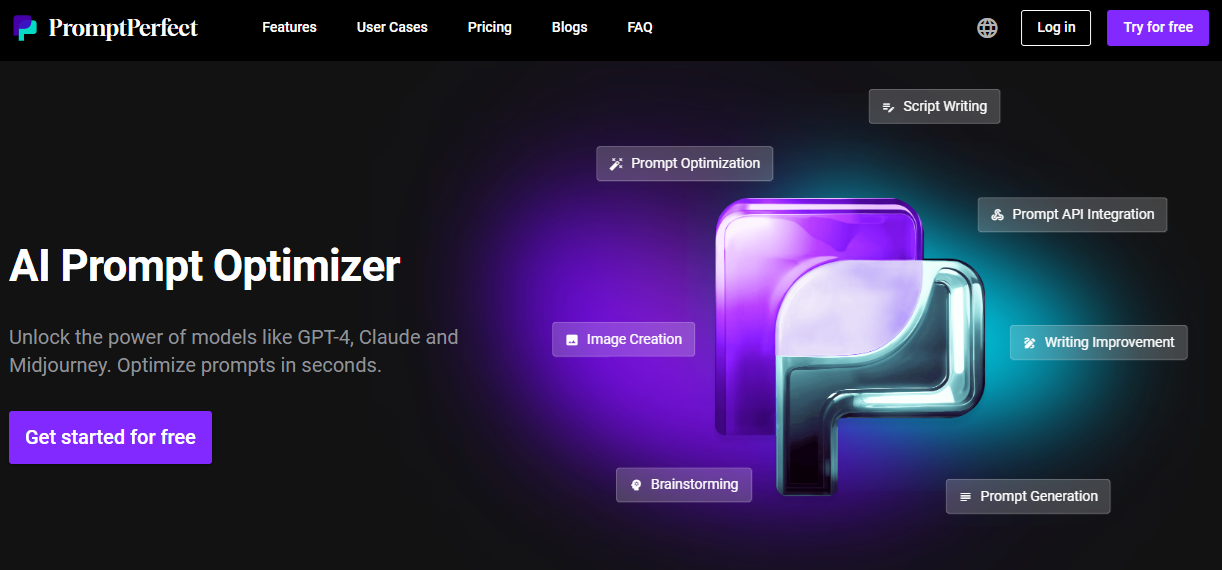Open the Features menu
Image resolution: width=1222 pixels, height=570 pixels.
289,28
